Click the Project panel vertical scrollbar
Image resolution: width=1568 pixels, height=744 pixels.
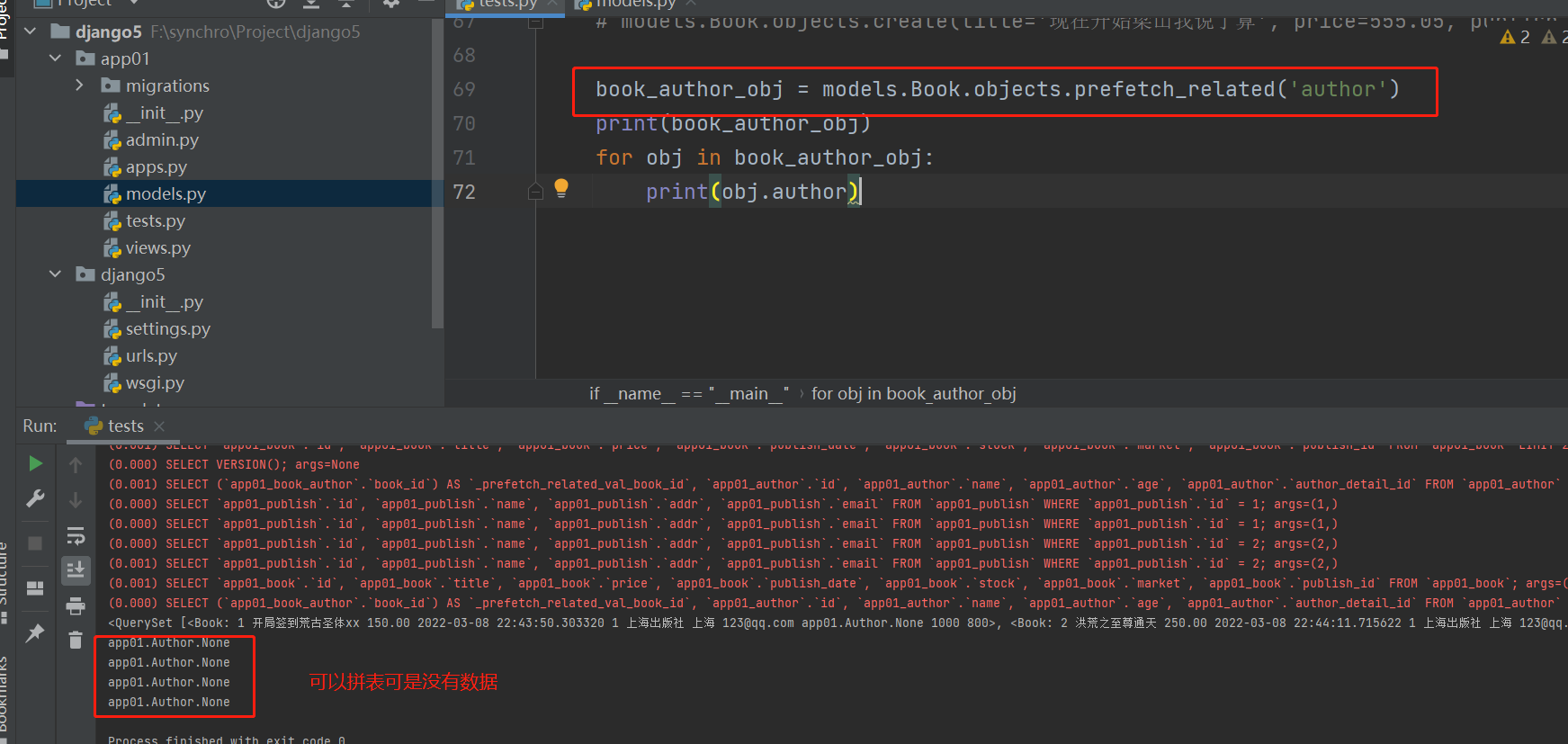[437, 173]
